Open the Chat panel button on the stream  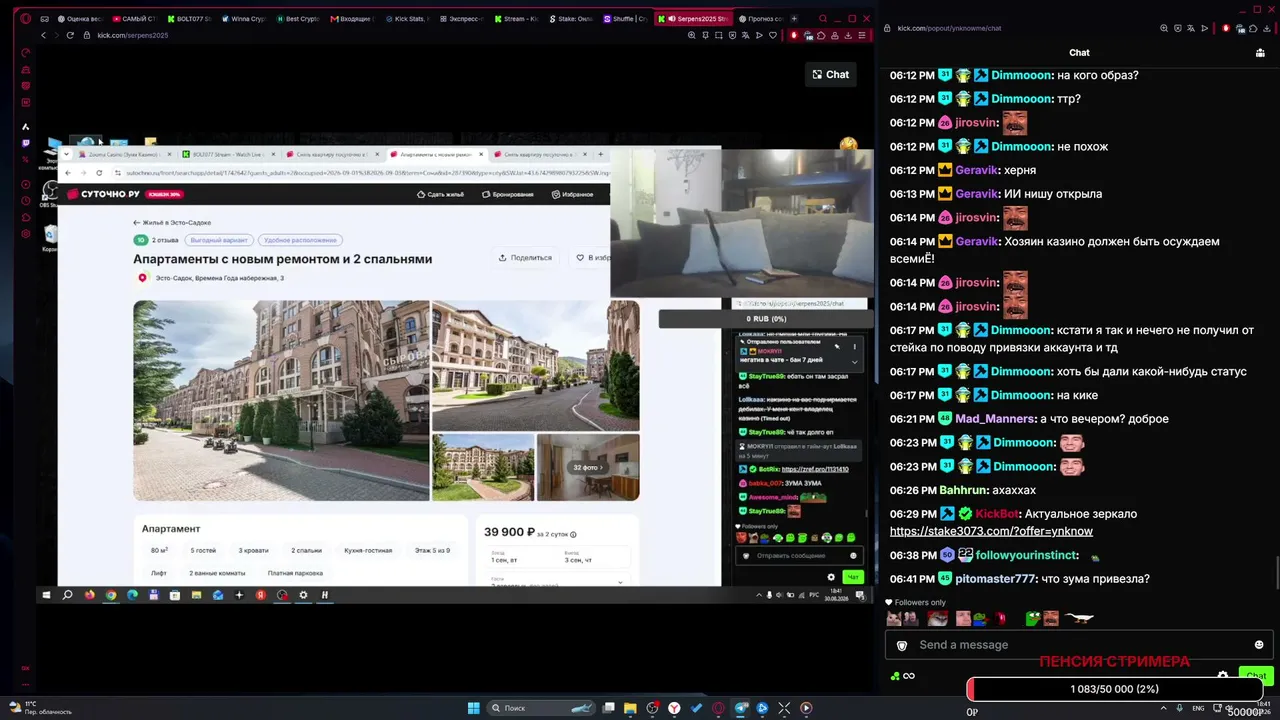click(830, 74)
